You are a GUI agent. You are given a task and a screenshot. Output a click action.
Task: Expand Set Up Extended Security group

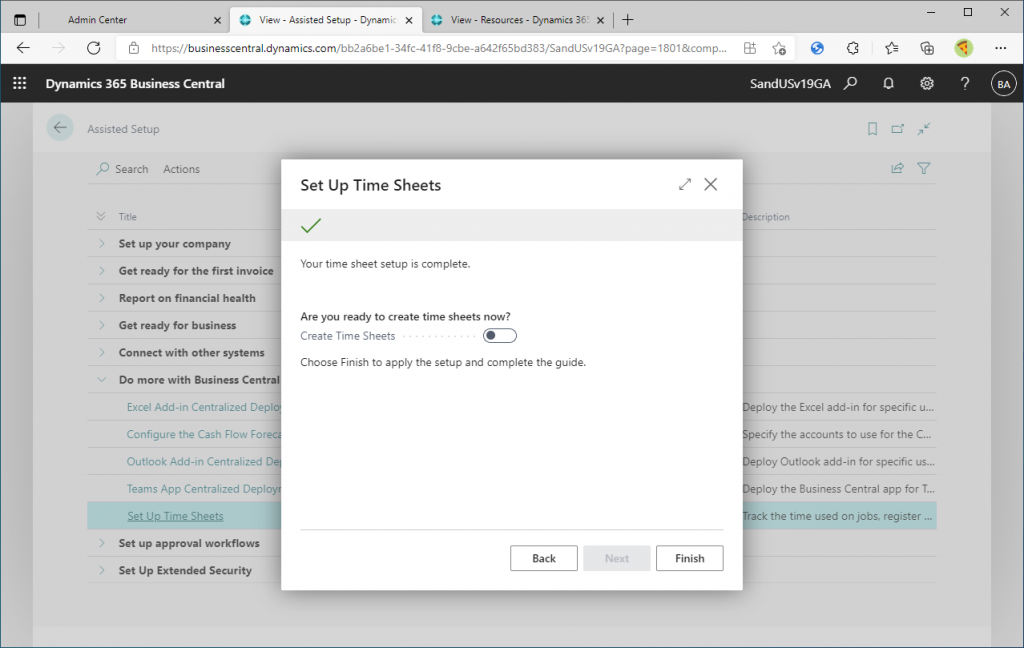pos(101,570)
